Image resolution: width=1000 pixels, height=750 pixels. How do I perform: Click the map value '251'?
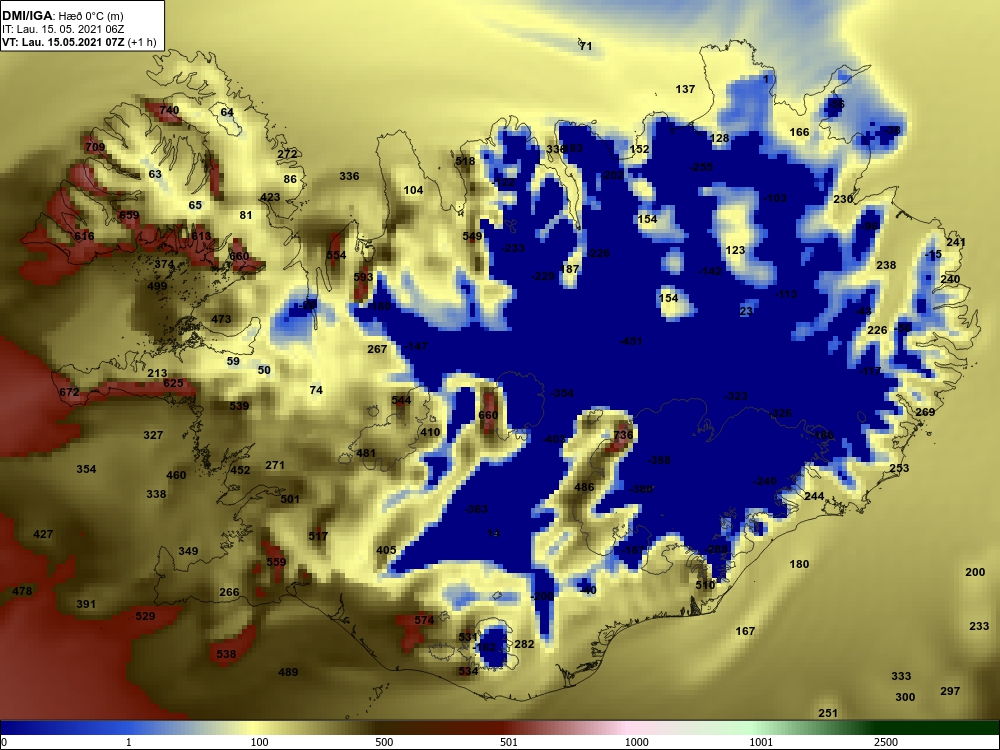point(827,714)
